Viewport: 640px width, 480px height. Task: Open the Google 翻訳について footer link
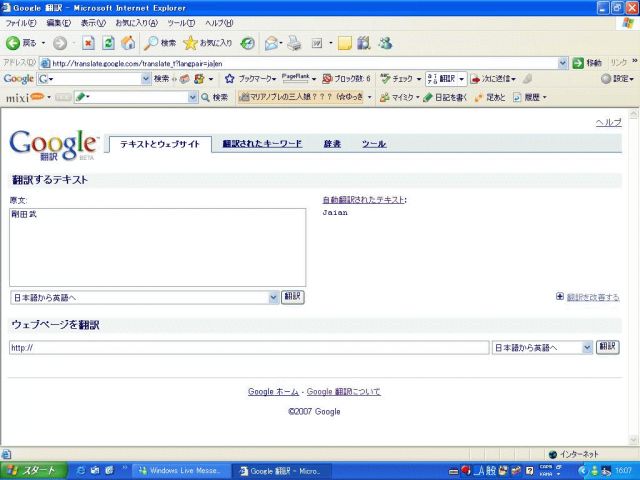(x=343, y=391)
